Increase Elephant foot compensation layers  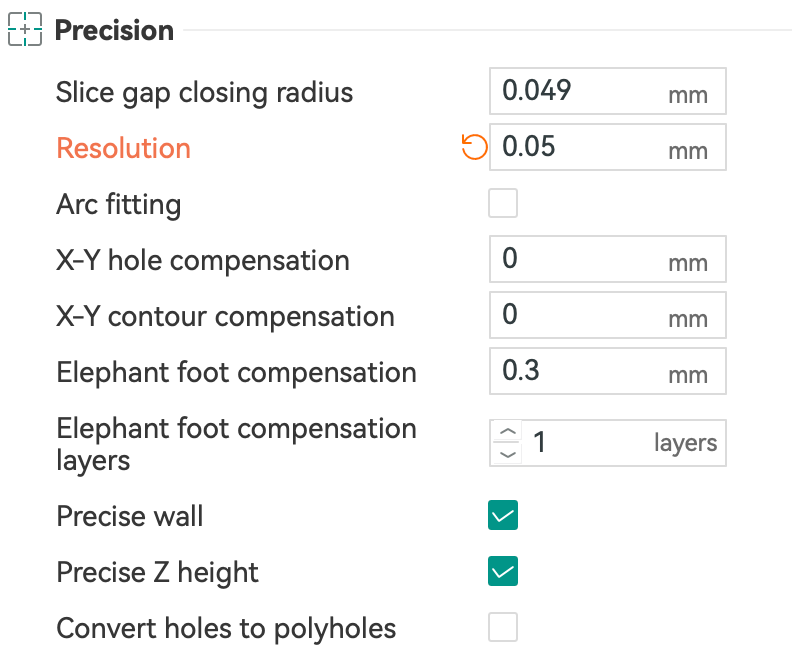click(x=509, y=432)
